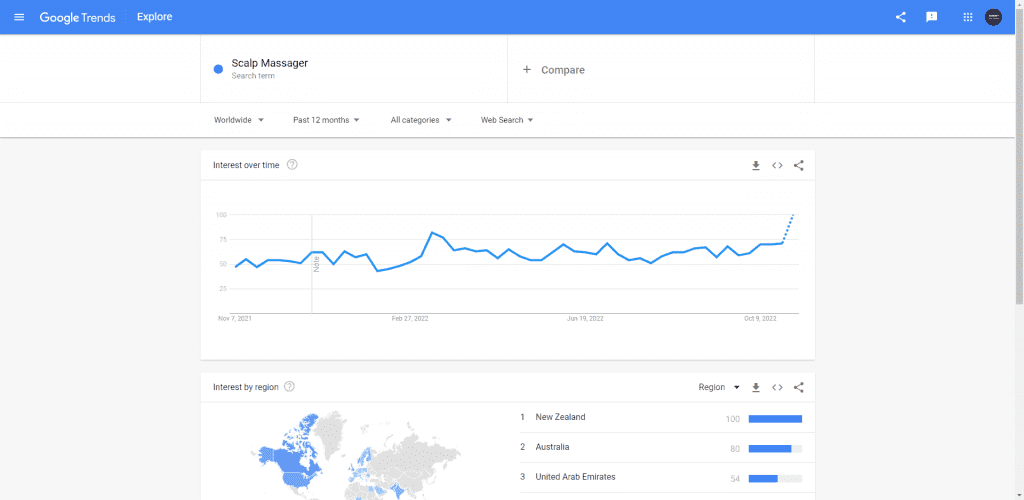Expand the All categories dropdown

[x=421, y=120]
